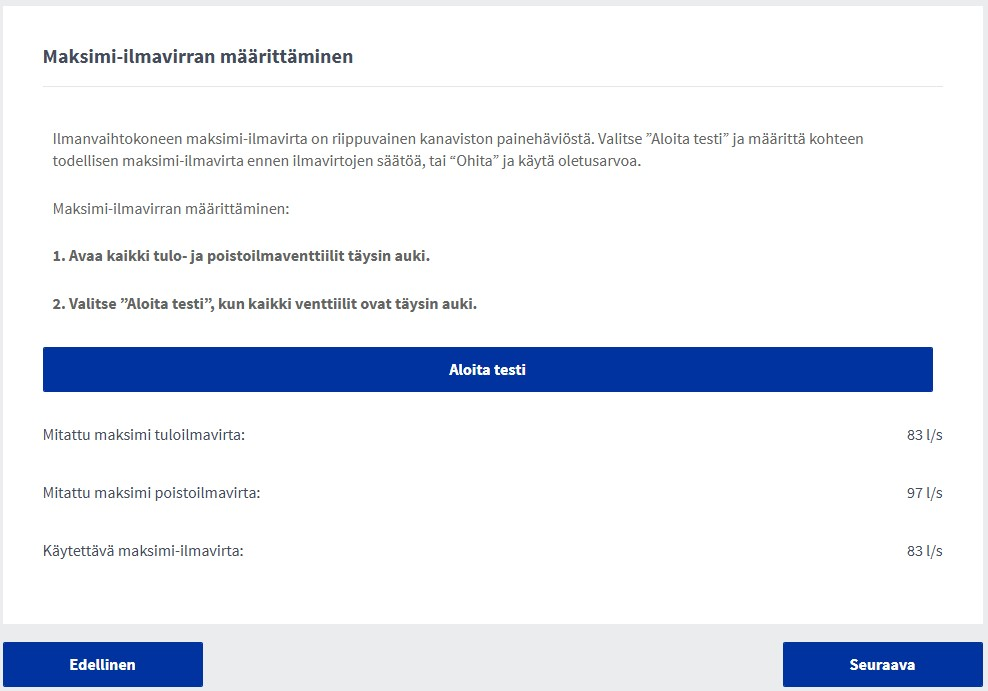
Task: Click the Käytettävä maksimi-ilmavirta value 83 l/s
Action: (x=924, y=551)
